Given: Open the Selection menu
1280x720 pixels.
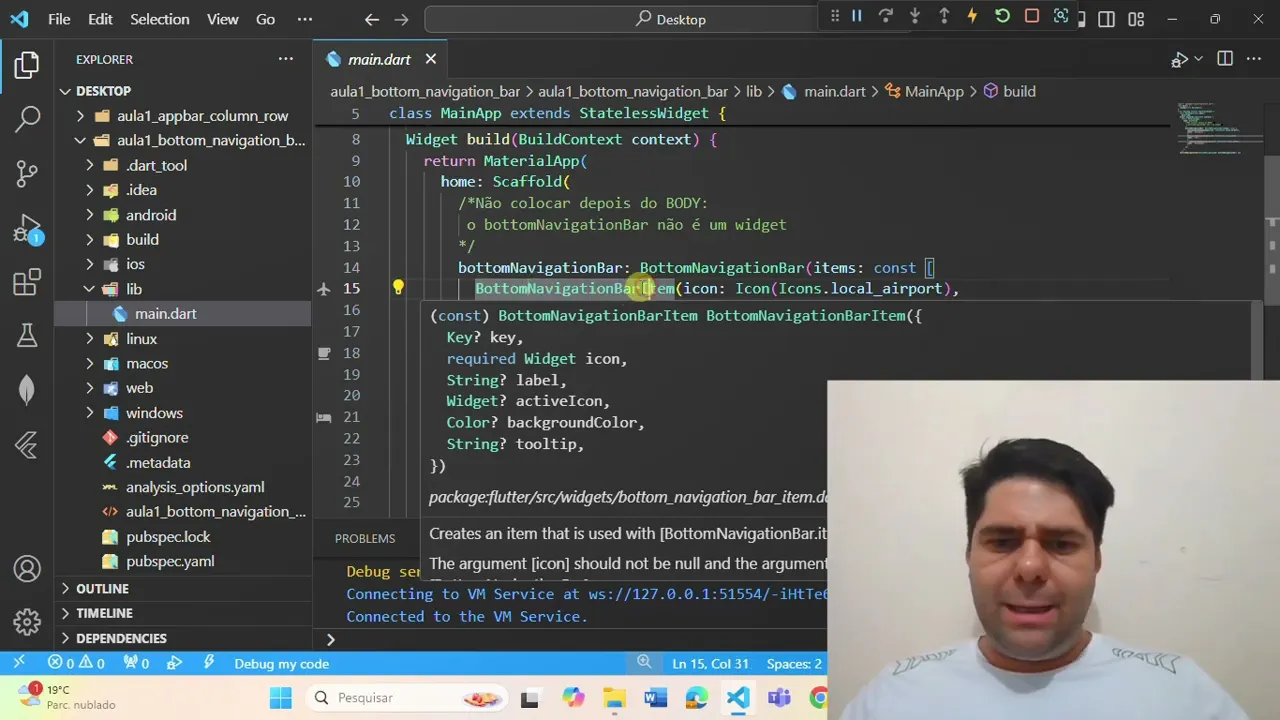Looking at the screenshot, I should [x=159, y=19].
